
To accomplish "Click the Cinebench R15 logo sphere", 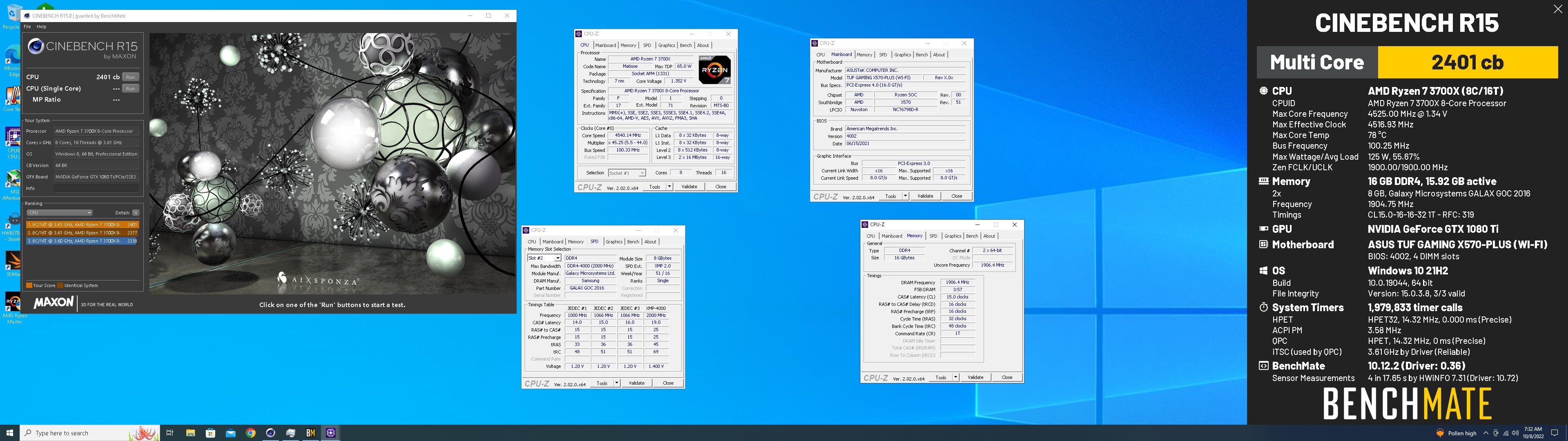I will 36,46.
